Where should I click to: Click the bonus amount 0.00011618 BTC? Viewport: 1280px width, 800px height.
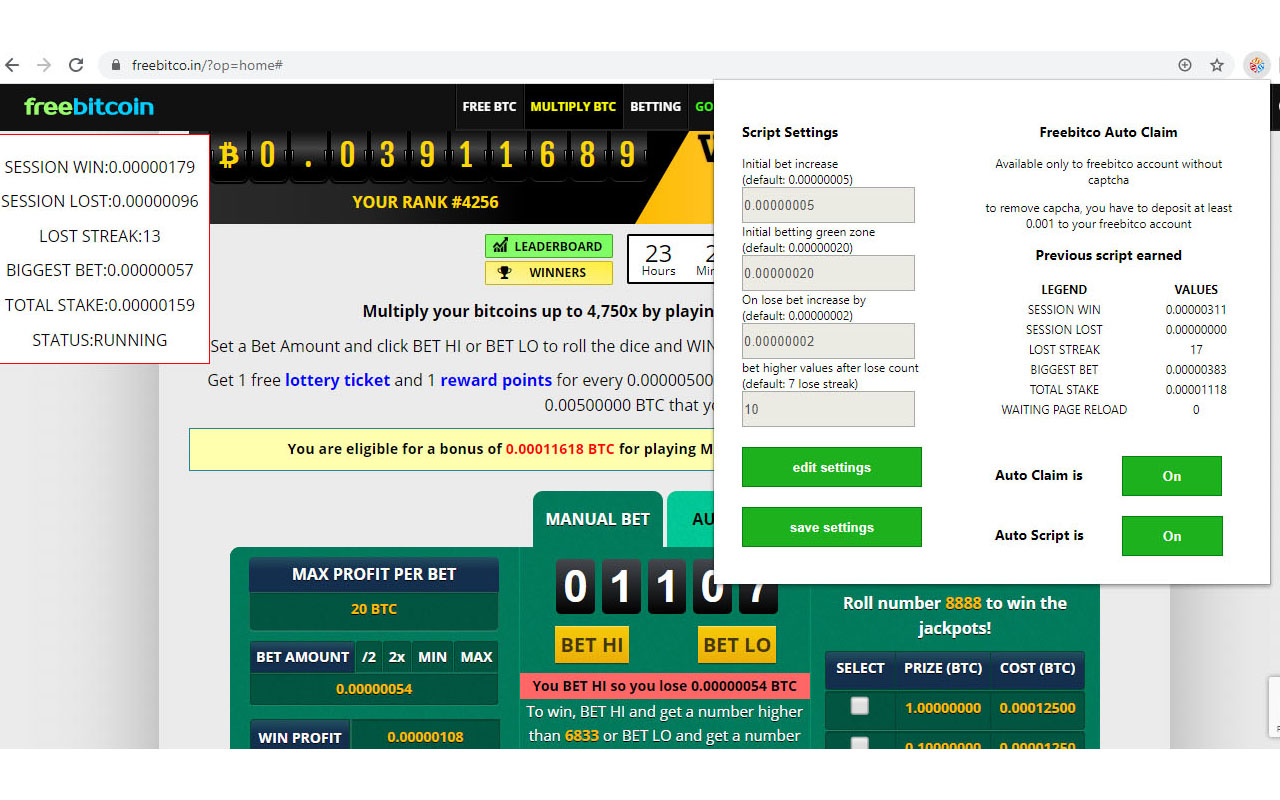560,449
